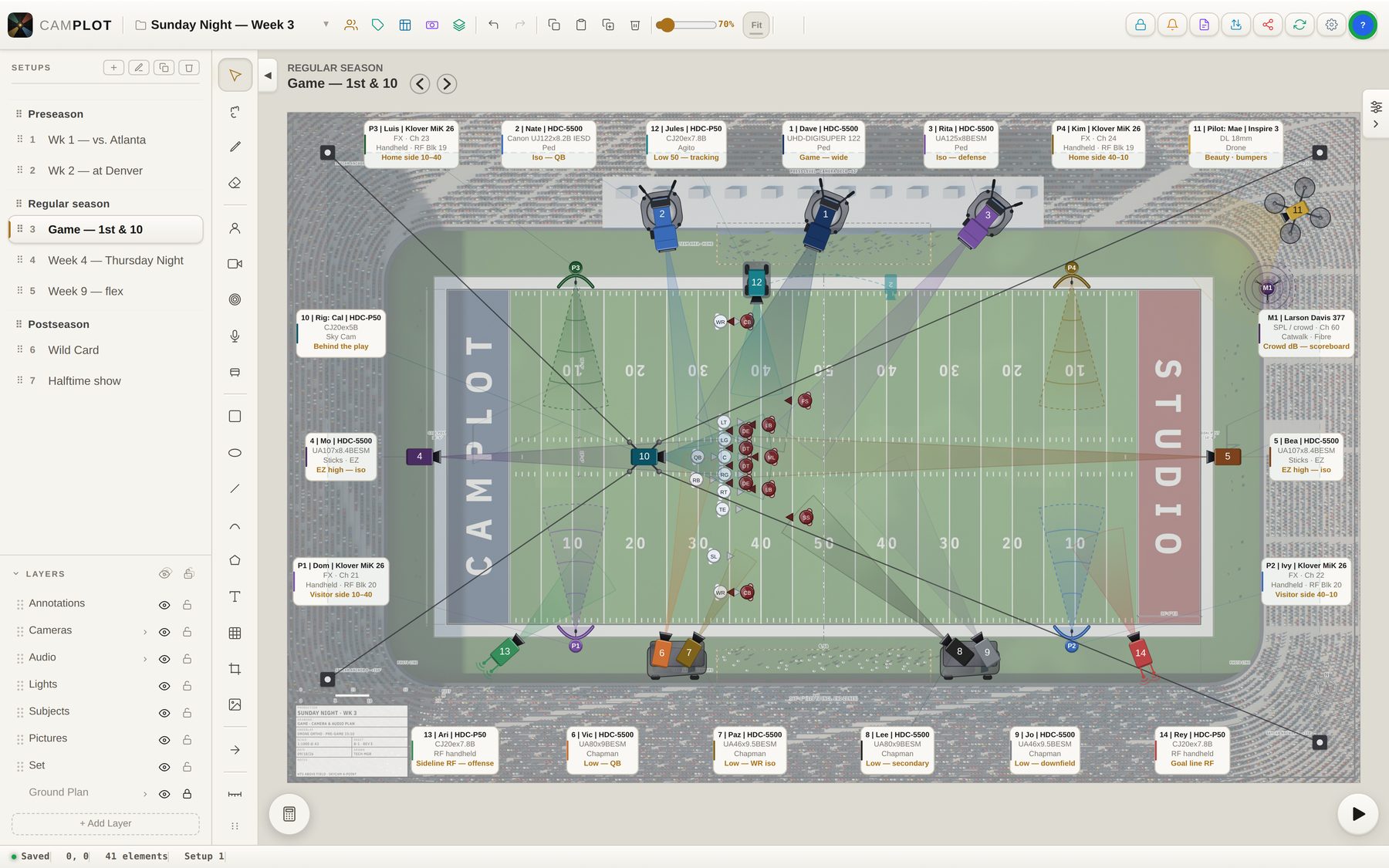The image size is (1389, 868).
Task: Open the blue help button
Action: coord(1363,25)
